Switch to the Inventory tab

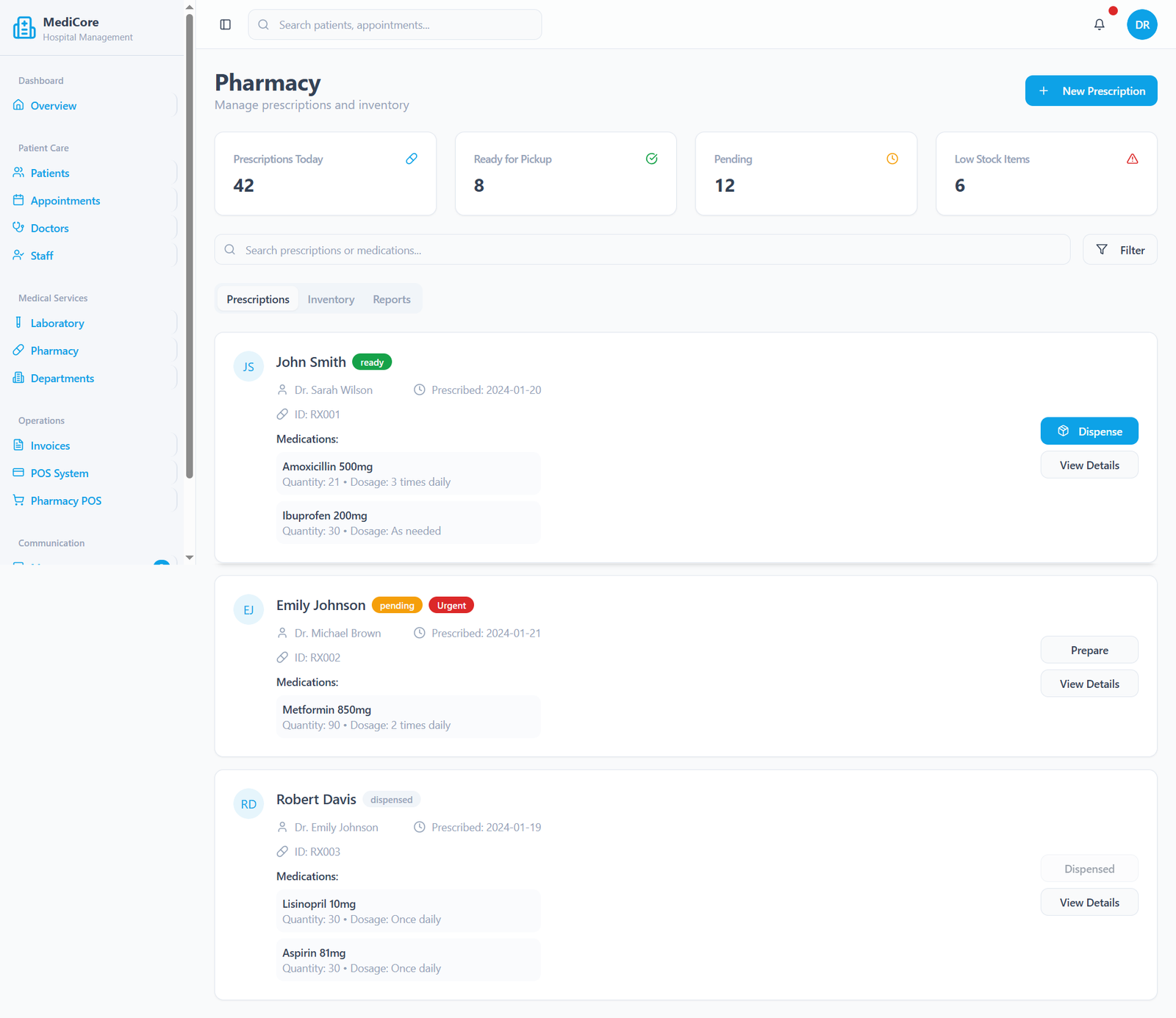[x=331, y=299]
